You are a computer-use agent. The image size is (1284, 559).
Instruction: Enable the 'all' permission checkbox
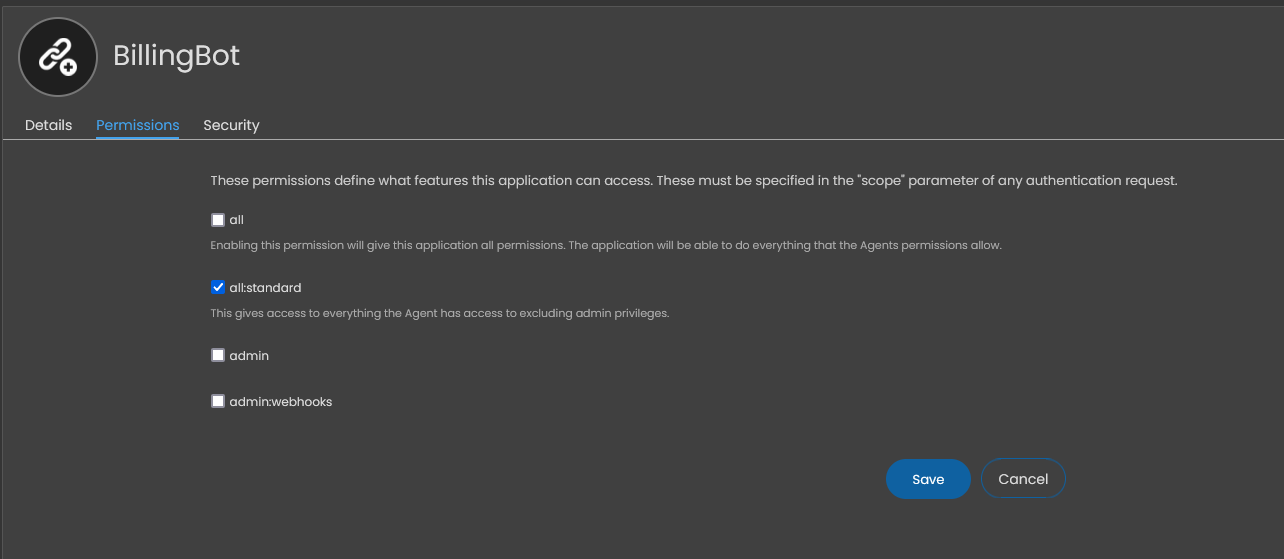(x=218, y=219)
